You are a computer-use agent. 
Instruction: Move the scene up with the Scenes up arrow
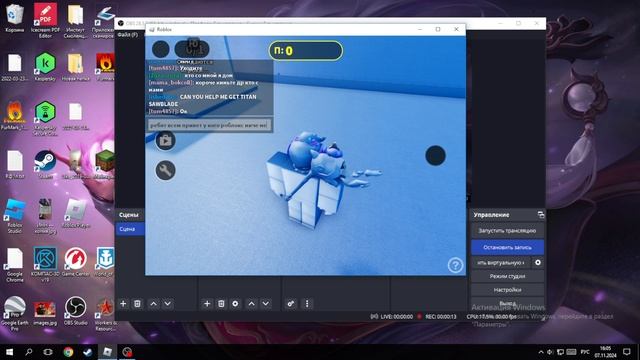(x=153, y=304)
